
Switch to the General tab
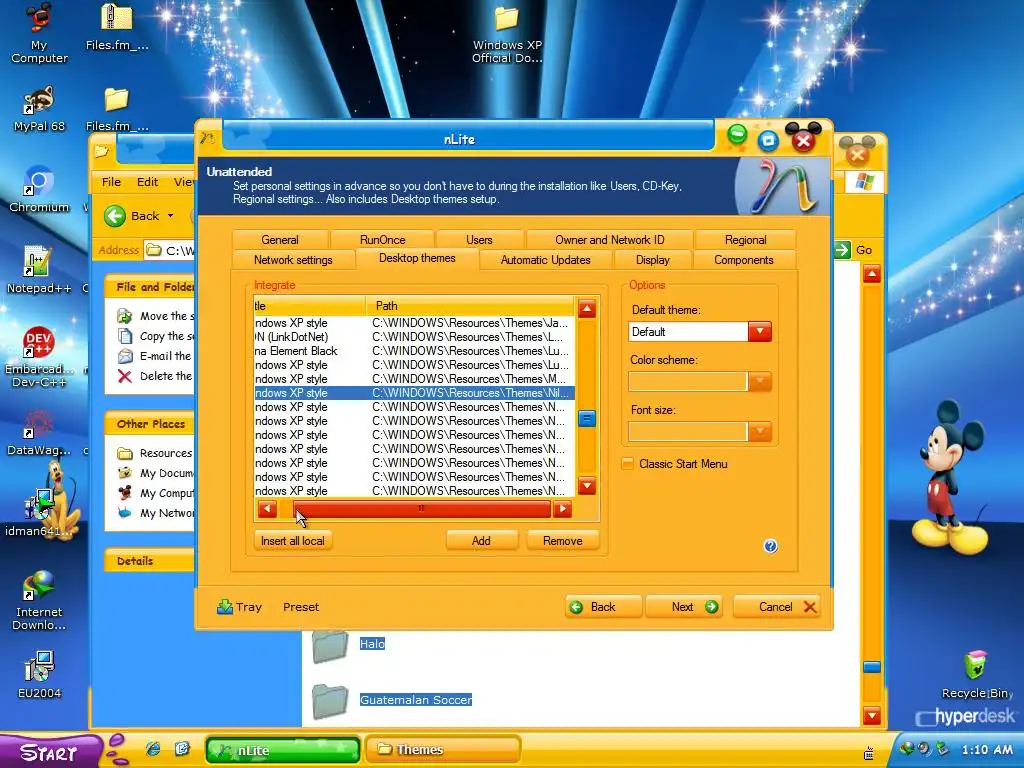tap(280, 240)
